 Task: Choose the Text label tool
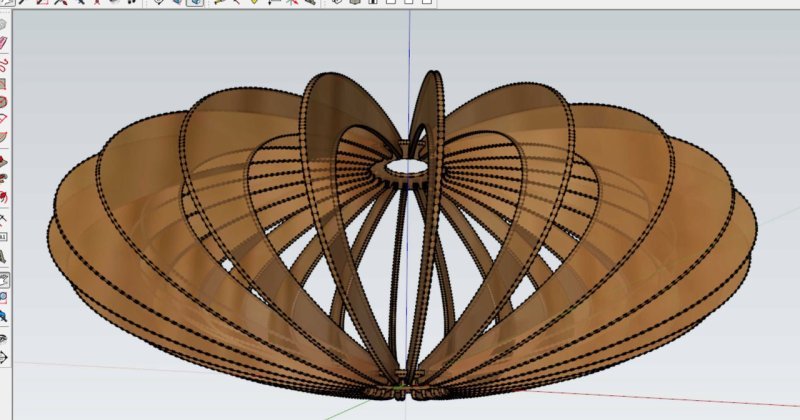(x=3, y=237)
